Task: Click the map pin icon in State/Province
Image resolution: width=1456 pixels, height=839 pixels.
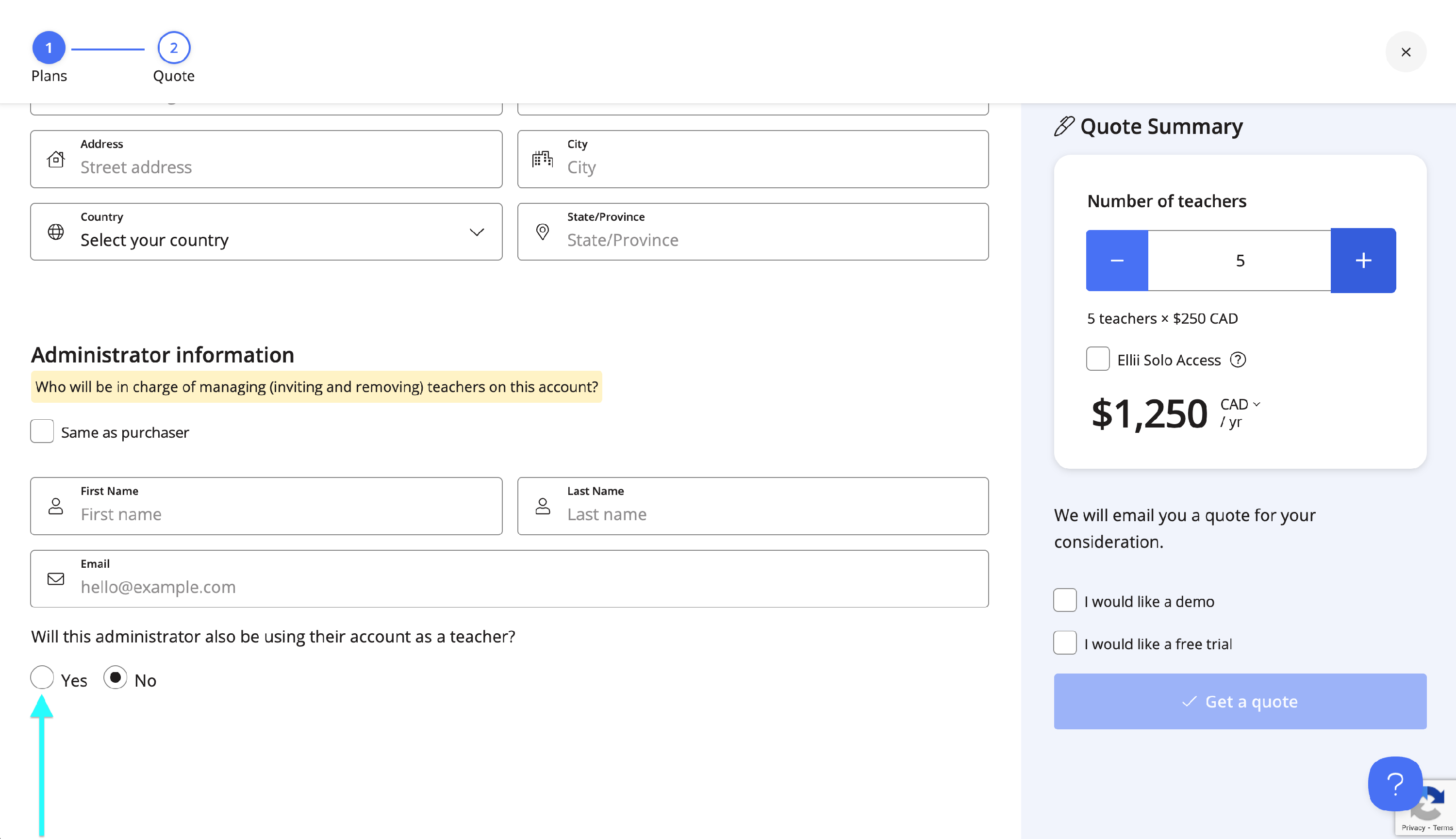Action: (542, 231)
